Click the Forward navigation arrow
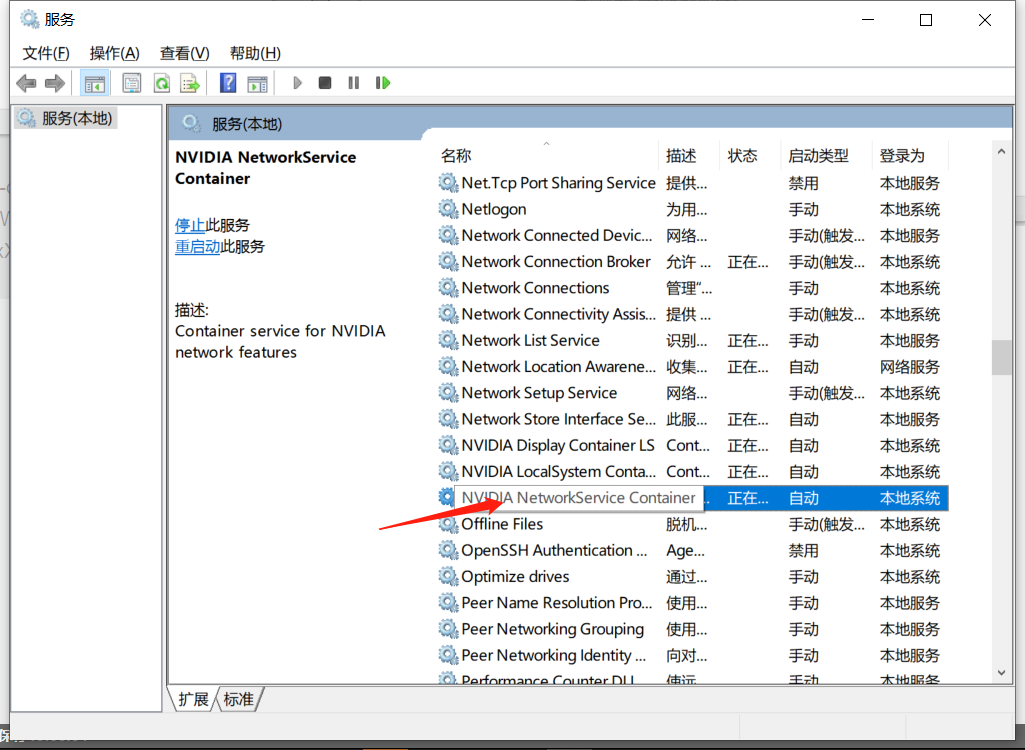The width and height of the screenshot is (1025, 750). (x=55, y=82)
